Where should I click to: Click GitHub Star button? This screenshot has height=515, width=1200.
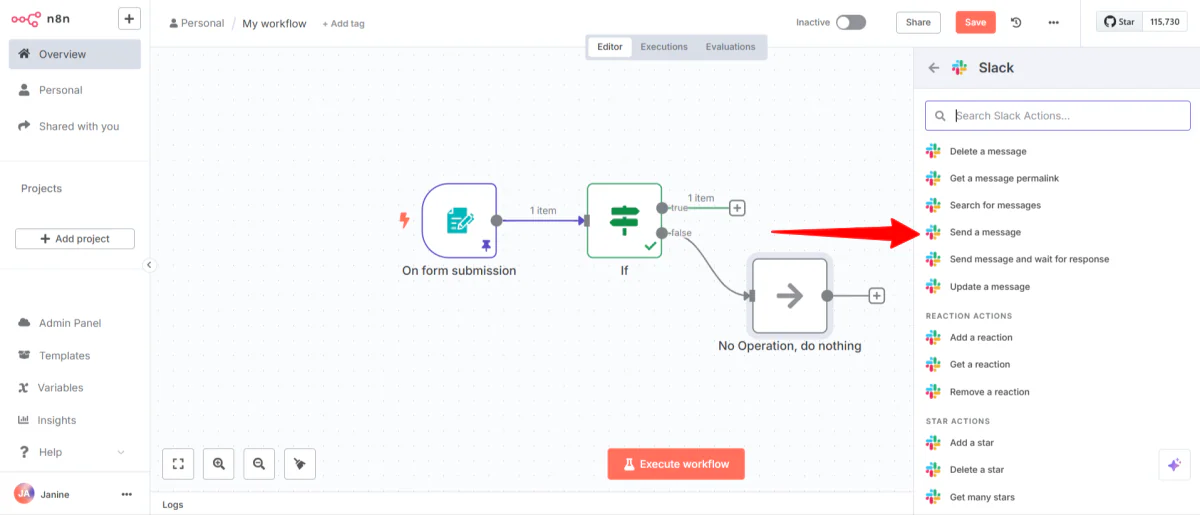click(x=1119, y=21)
